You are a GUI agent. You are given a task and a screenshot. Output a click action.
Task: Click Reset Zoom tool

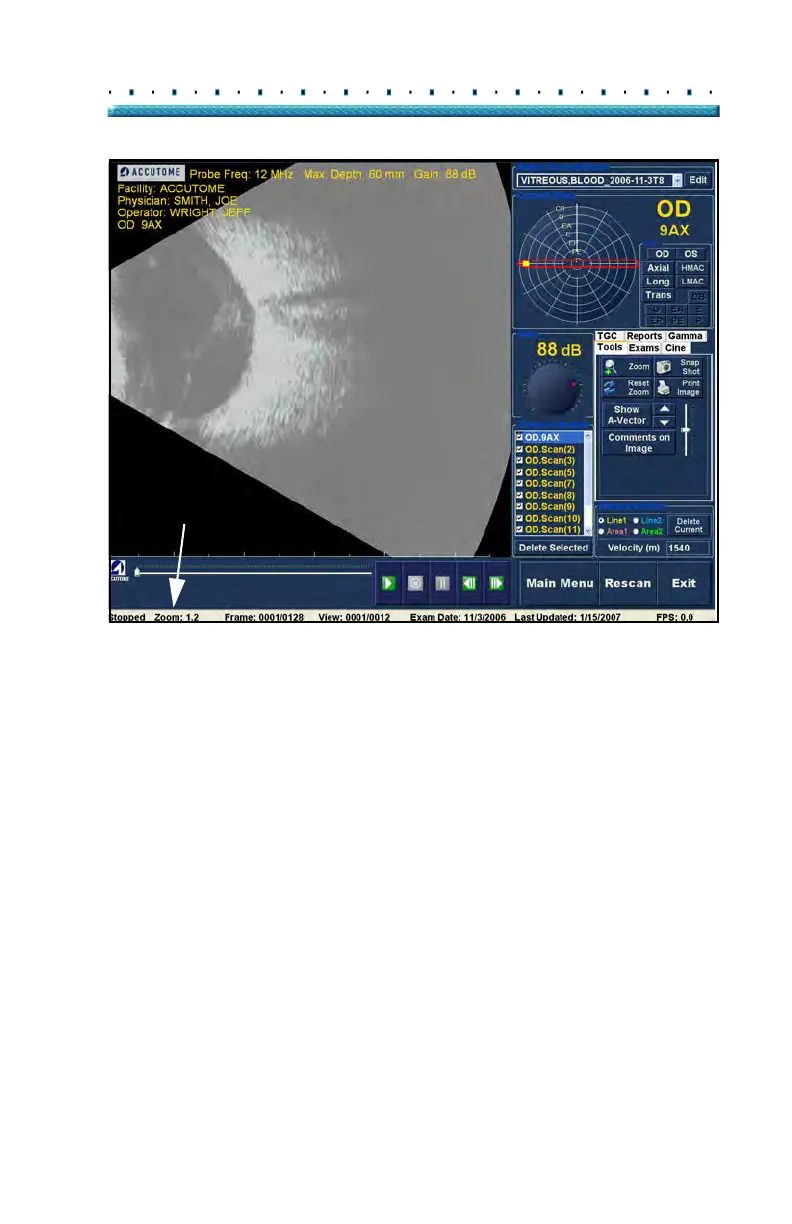pyautogui.click(x=626, y=388)
